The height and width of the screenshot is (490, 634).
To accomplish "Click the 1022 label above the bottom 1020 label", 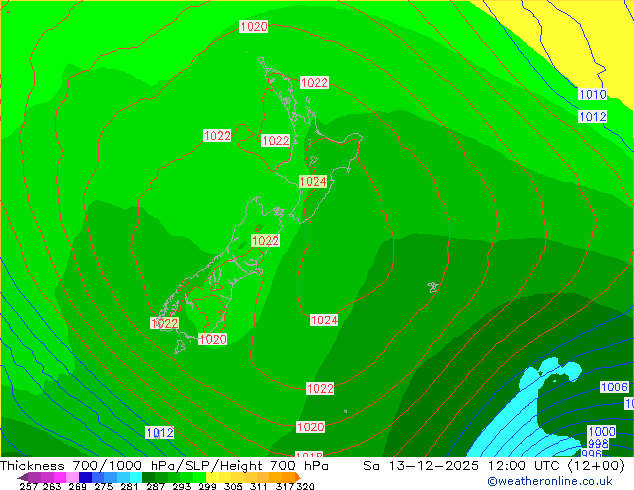I will coord(320,389).
